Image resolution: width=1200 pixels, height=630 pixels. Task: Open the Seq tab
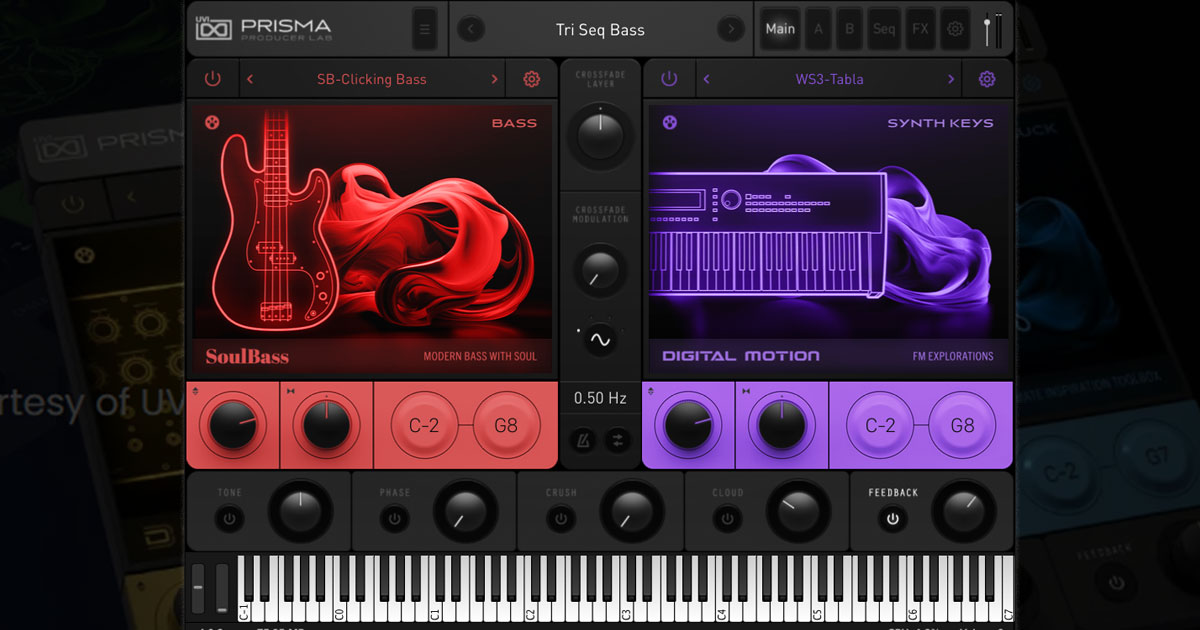(x=884, y=29)
